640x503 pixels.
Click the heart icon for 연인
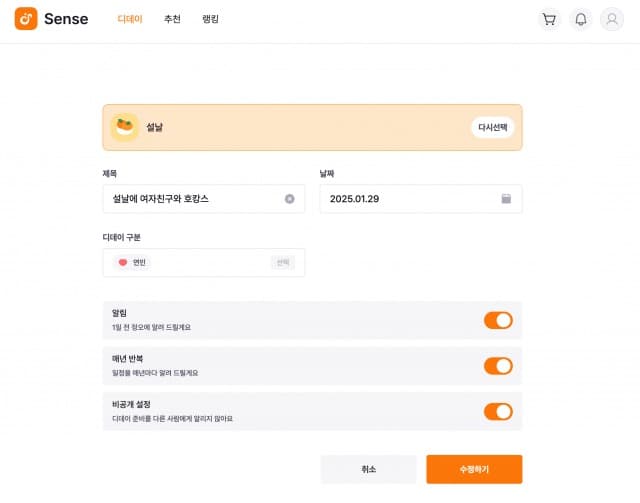tap(123, 262)
